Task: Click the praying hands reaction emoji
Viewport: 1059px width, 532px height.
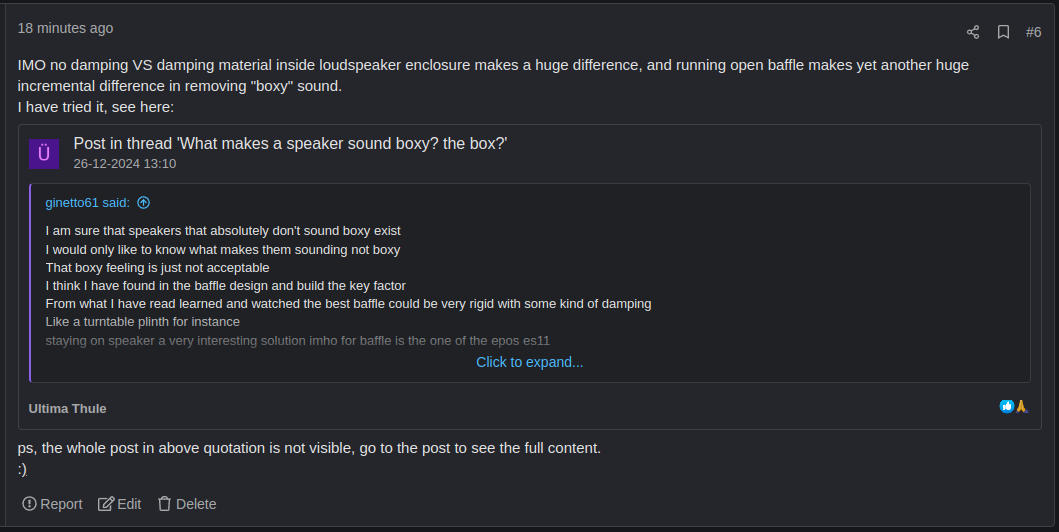Action: 1021,406
